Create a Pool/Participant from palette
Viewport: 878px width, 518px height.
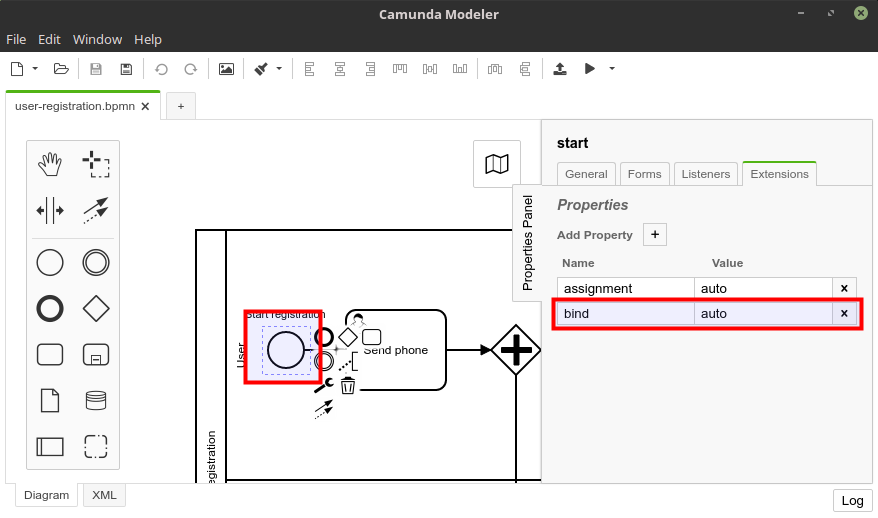tap(50, 447)
